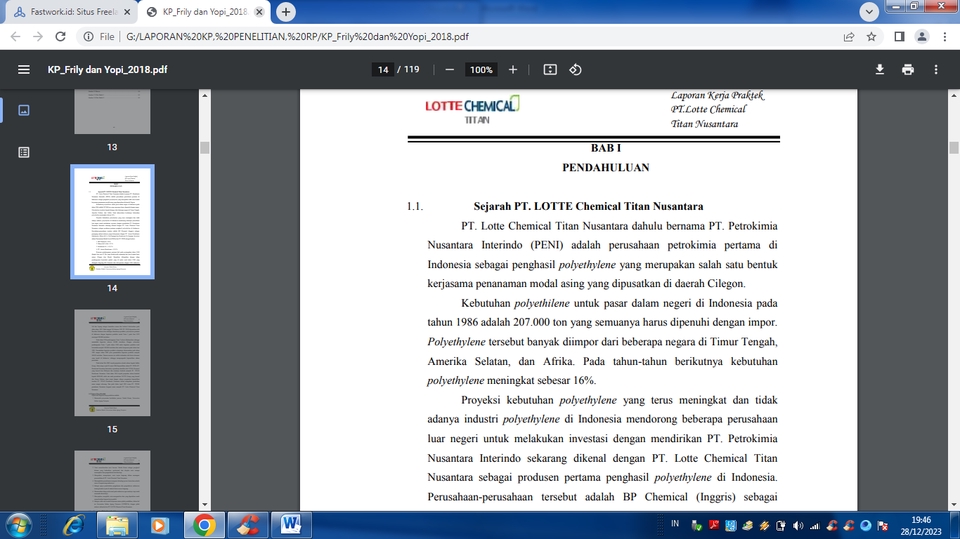Click the zoom out minus icon
This screenshot has width=960, height=539.
tap(449, 70)
